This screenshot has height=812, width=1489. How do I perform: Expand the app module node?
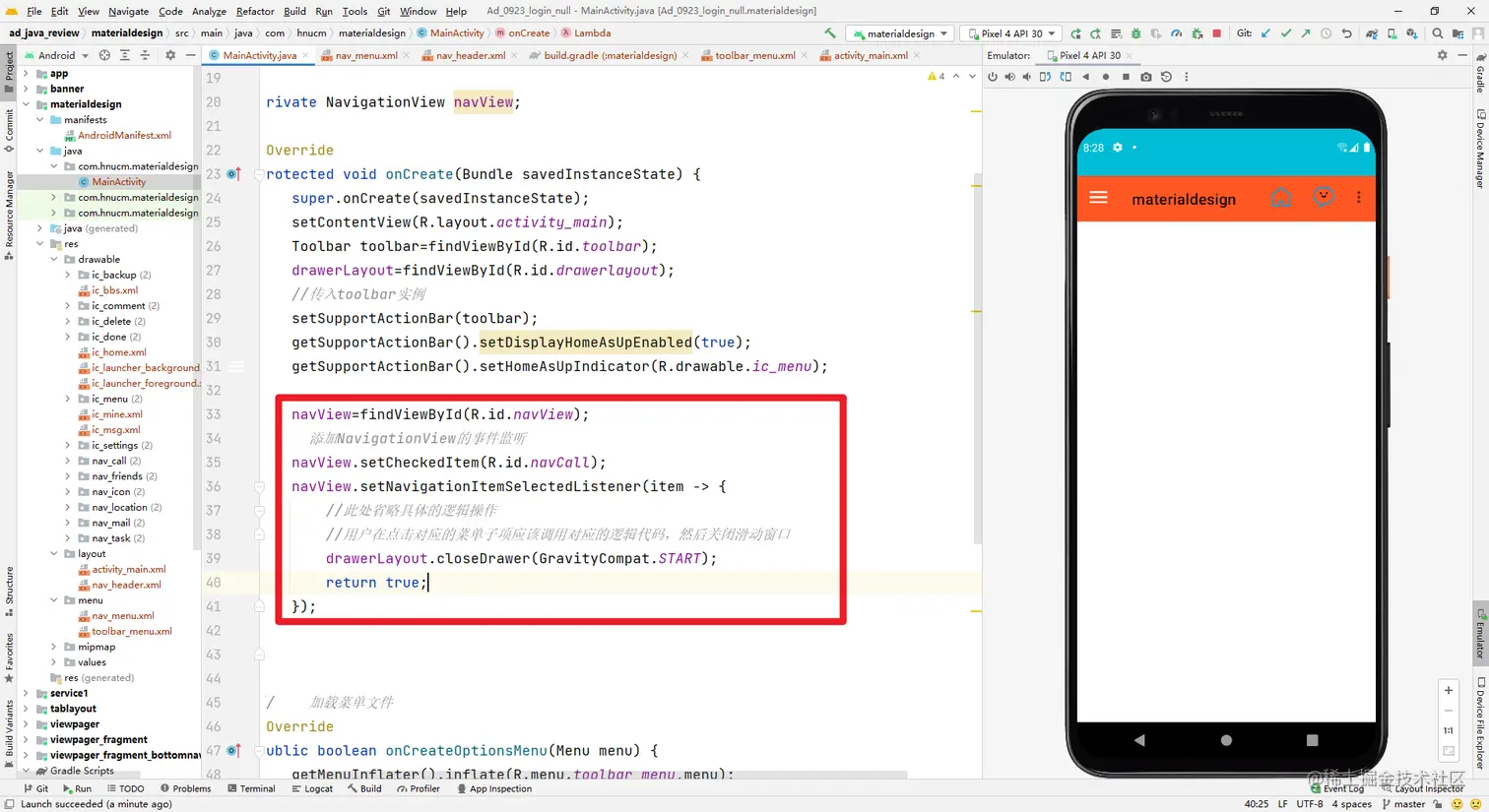pyautogui.click(x=26, y=74)
